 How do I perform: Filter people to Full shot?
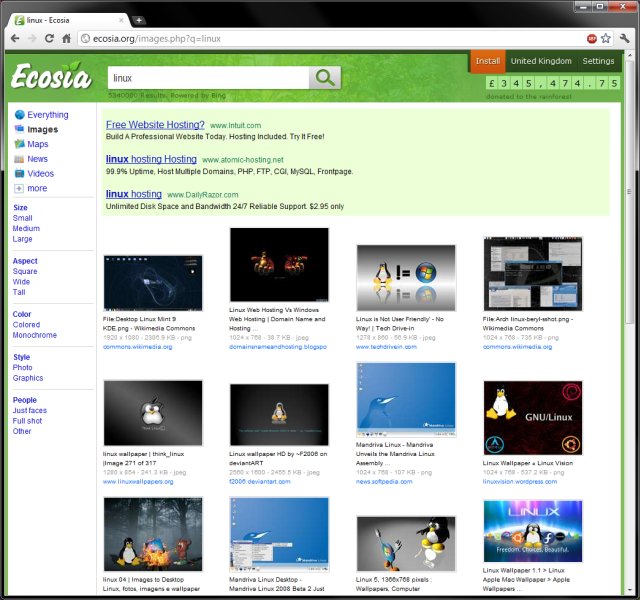pyautogui.click(x=27, y=421)
